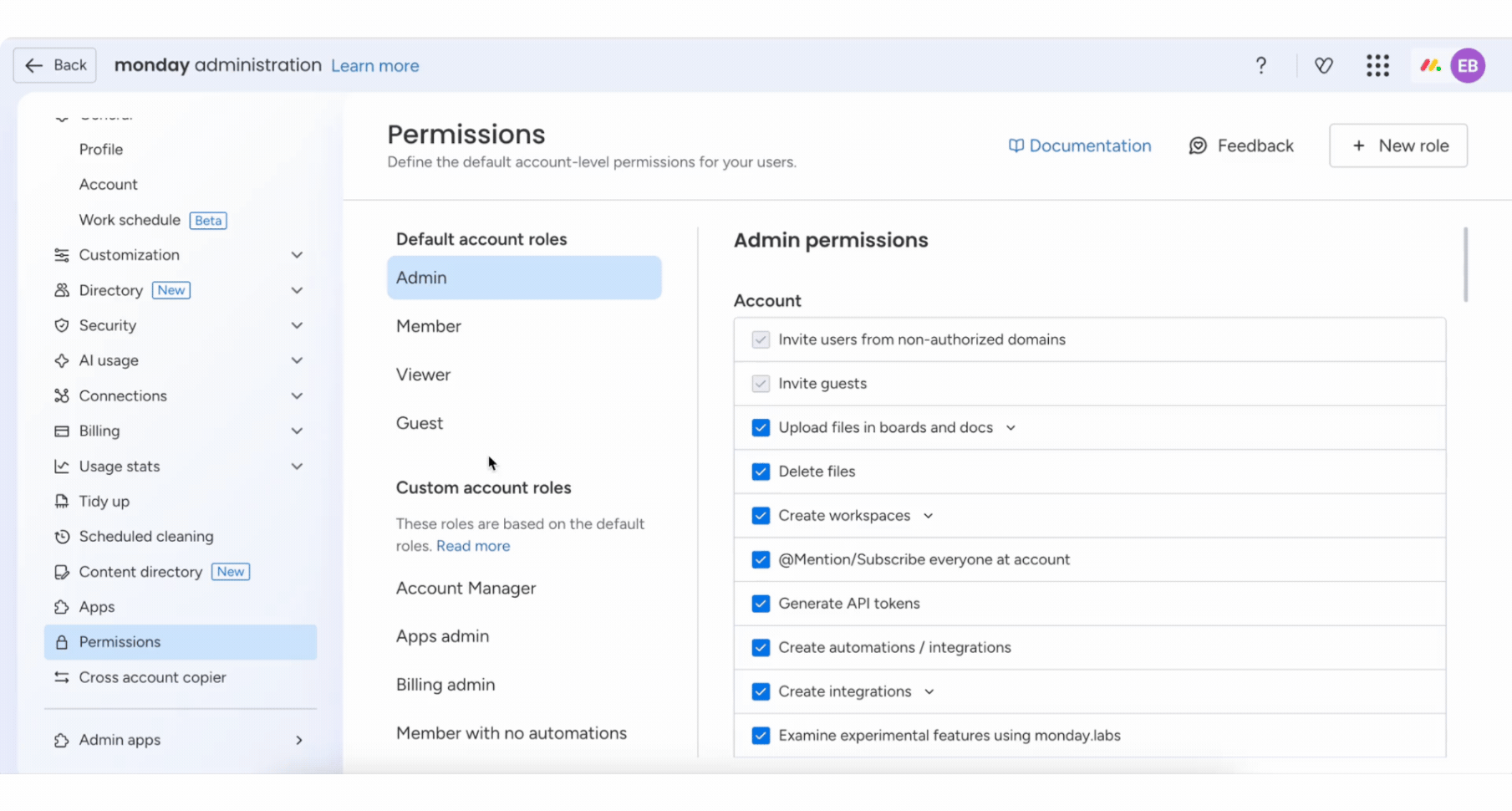Viewport: 1512px width, 811px height.
Task: Uncheck the Create integrations permission
Action: (761, 691)
